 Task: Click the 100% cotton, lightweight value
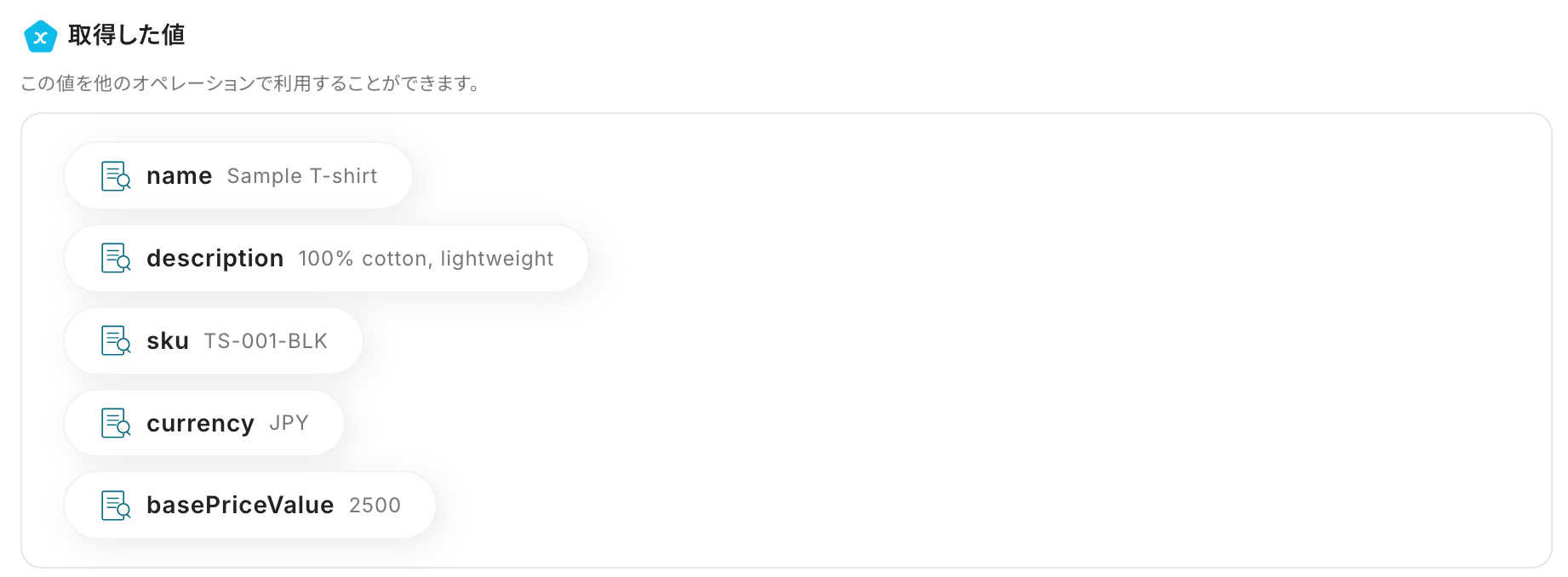[x=426, y=259]
